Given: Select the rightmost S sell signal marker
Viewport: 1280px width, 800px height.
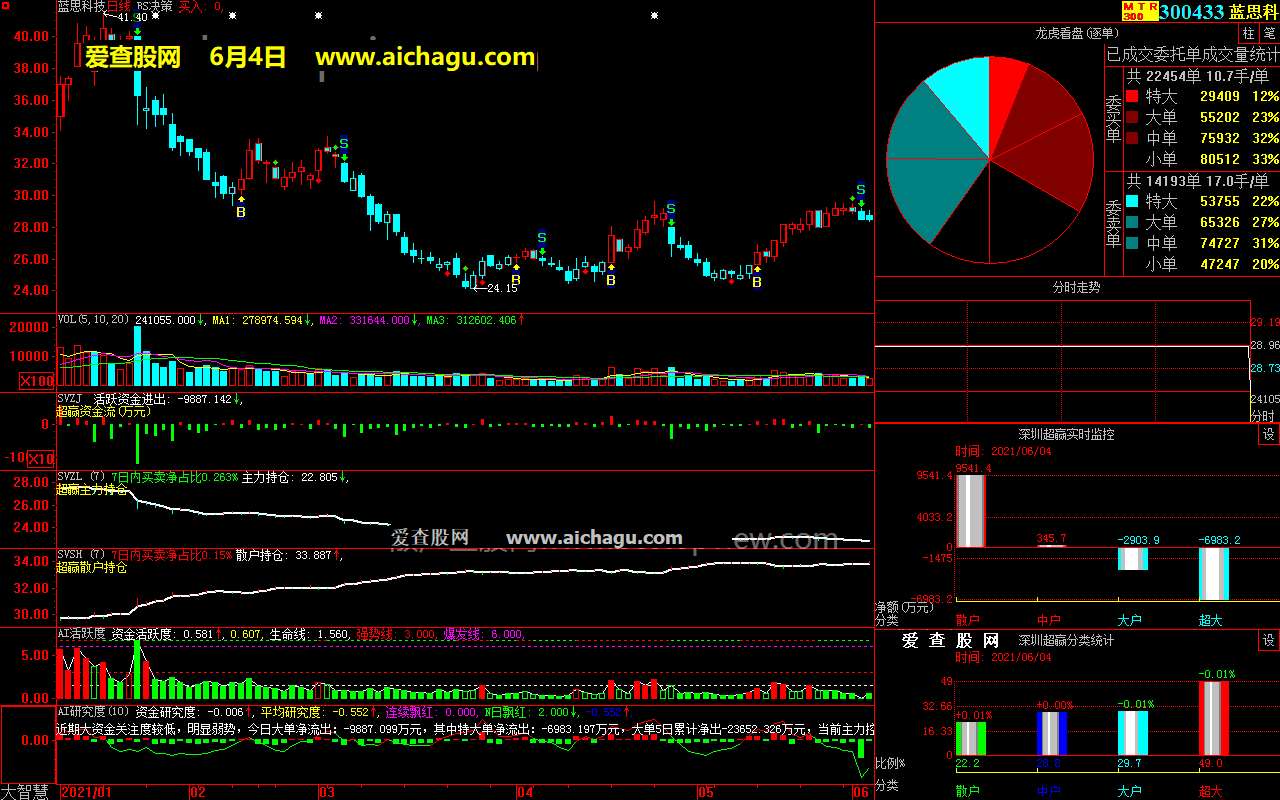Looking at the screenshot, I should [860, 190].
